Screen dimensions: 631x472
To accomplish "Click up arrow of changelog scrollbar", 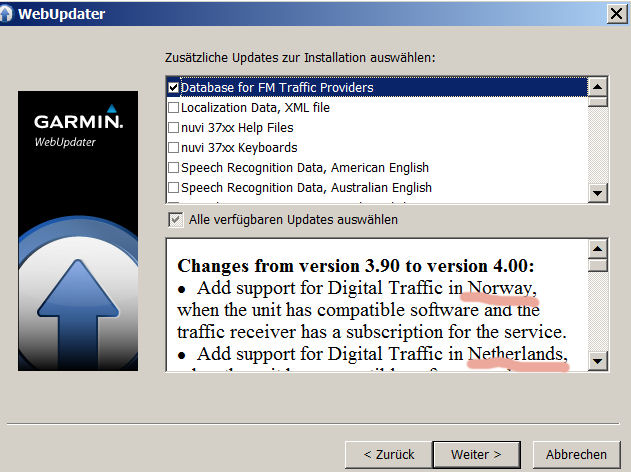I will tap(597, 249).
